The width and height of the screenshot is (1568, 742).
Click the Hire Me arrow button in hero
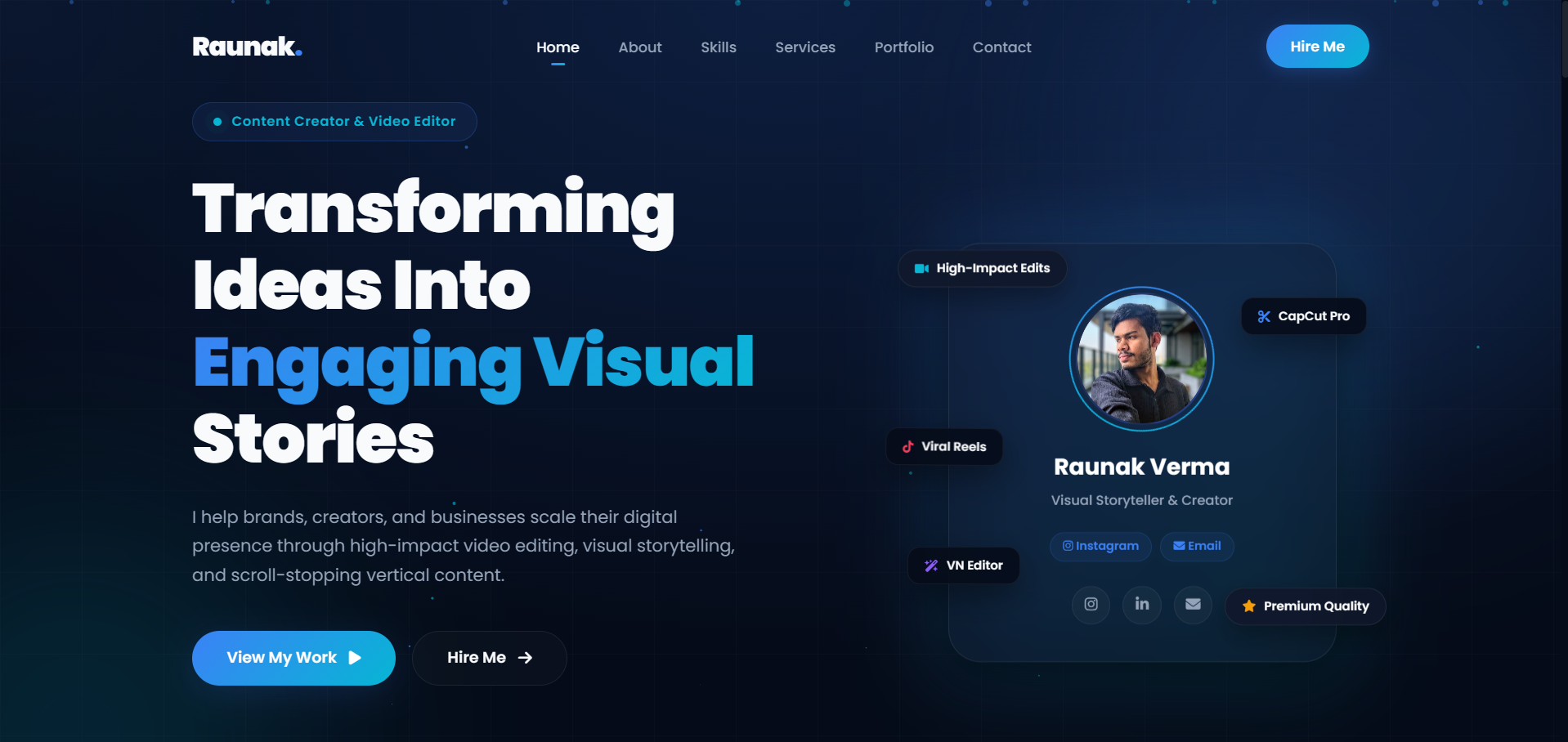(489, 658)
